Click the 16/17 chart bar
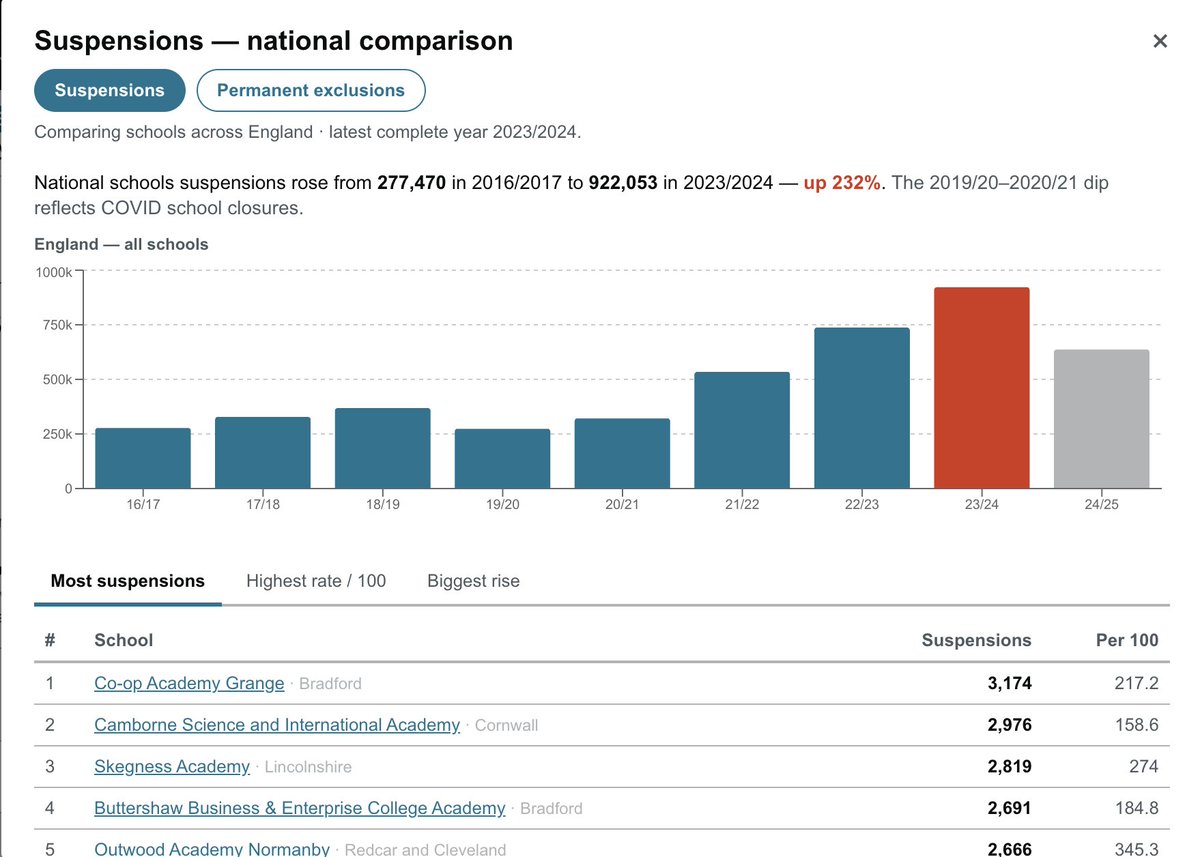1200x857 pixels. click(143, 458)
